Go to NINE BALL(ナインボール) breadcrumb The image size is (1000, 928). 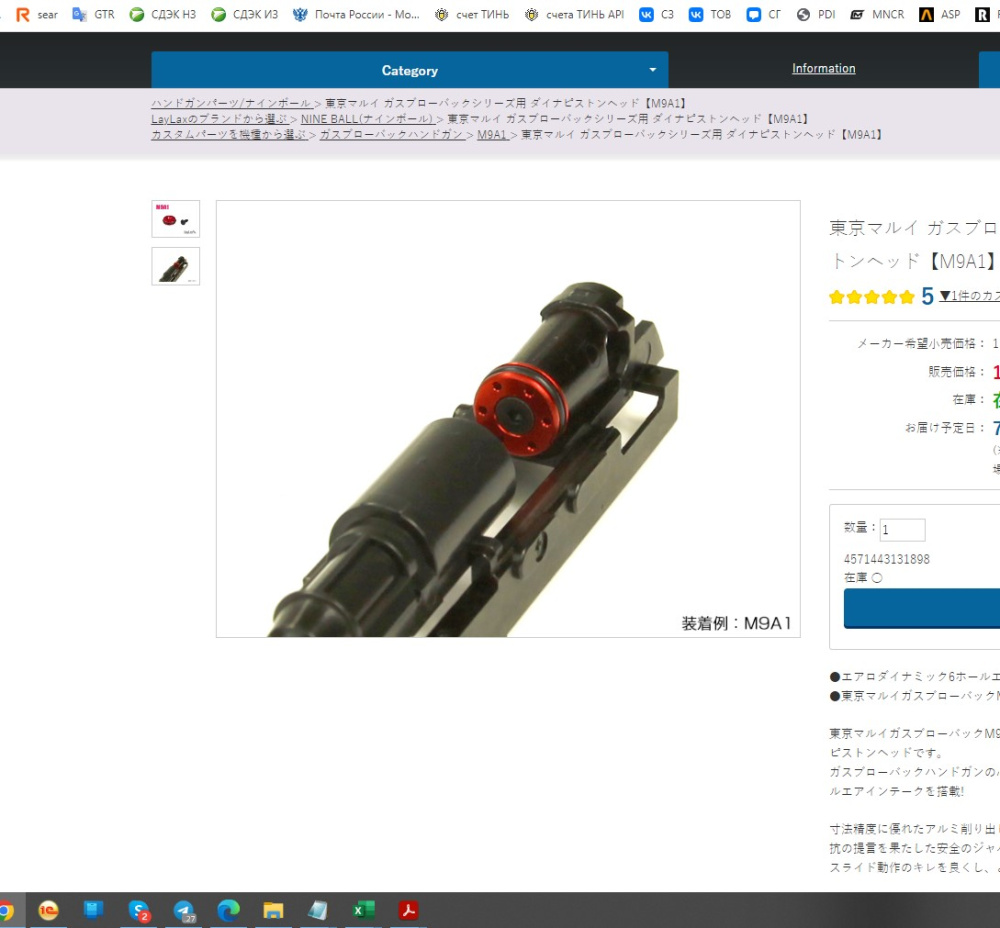click(367, 119)
